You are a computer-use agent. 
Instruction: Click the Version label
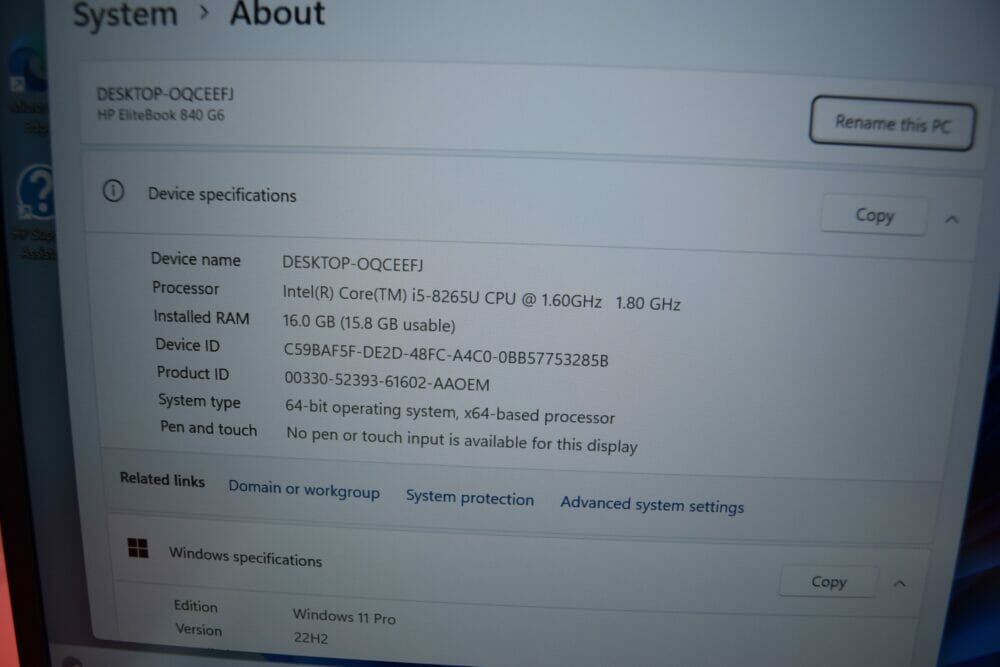[198, 629]
